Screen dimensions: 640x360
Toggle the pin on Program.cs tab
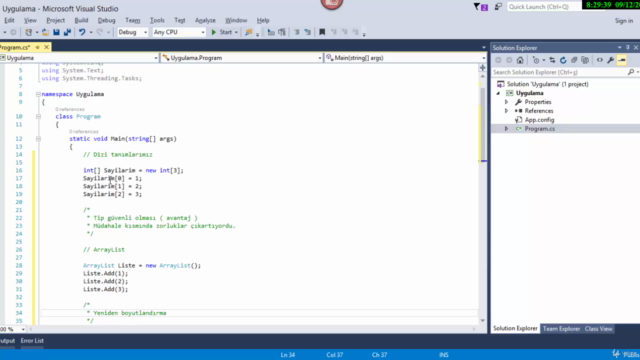pyautogui.click(x=38, y=47)
